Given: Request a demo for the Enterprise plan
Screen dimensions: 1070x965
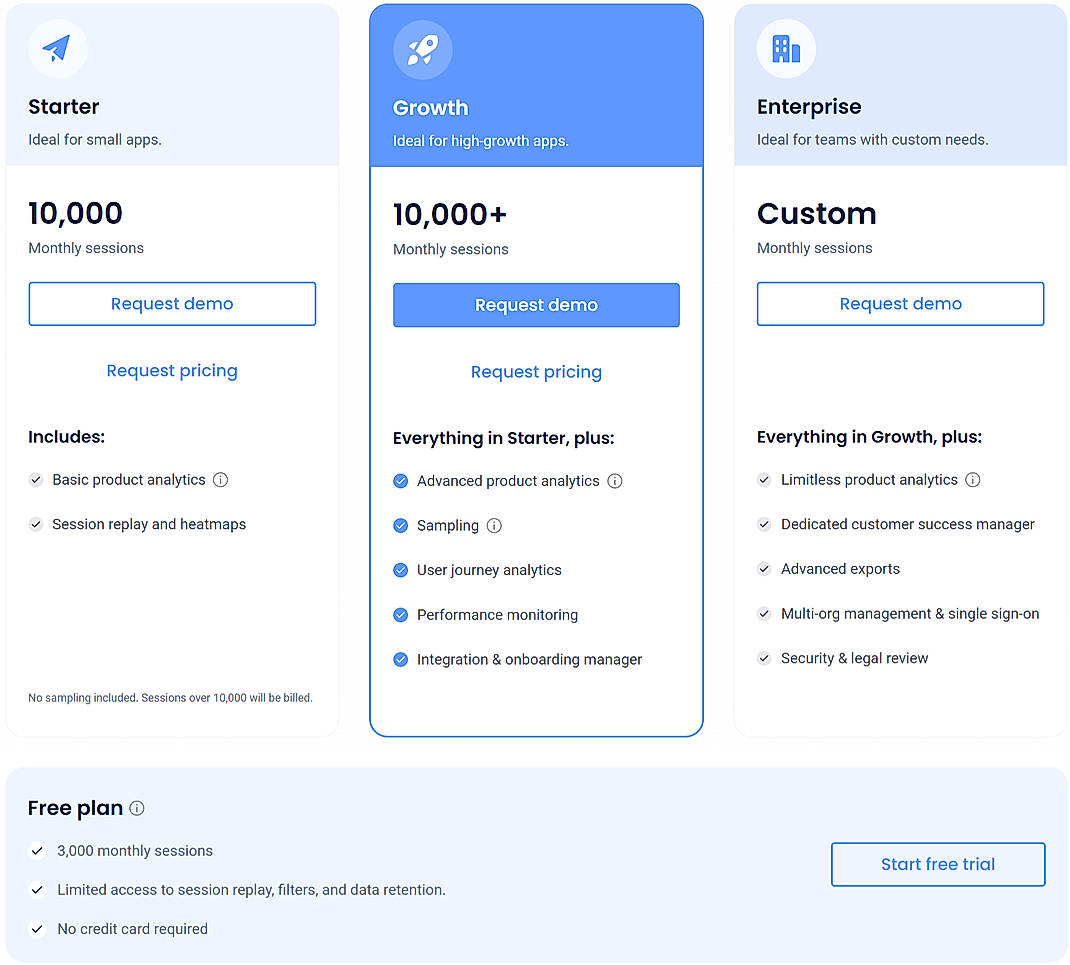Looking at the screenshot, I should pos(899,303).
